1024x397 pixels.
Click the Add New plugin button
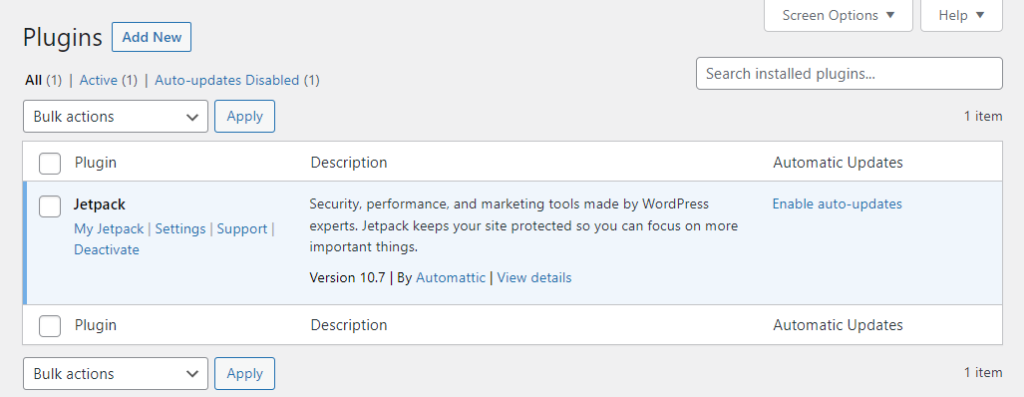[x=152, y=37]
